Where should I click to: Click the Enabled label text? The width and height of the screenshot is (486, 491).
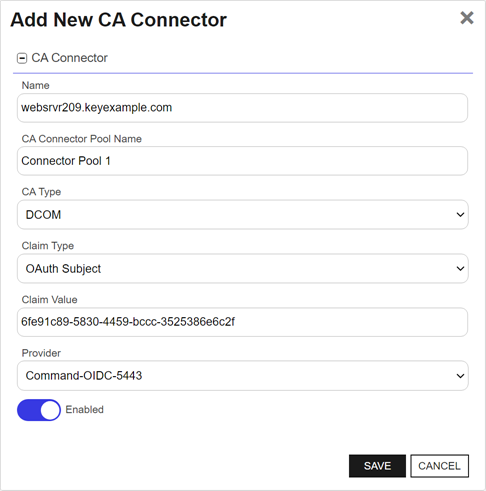(84, 410)
